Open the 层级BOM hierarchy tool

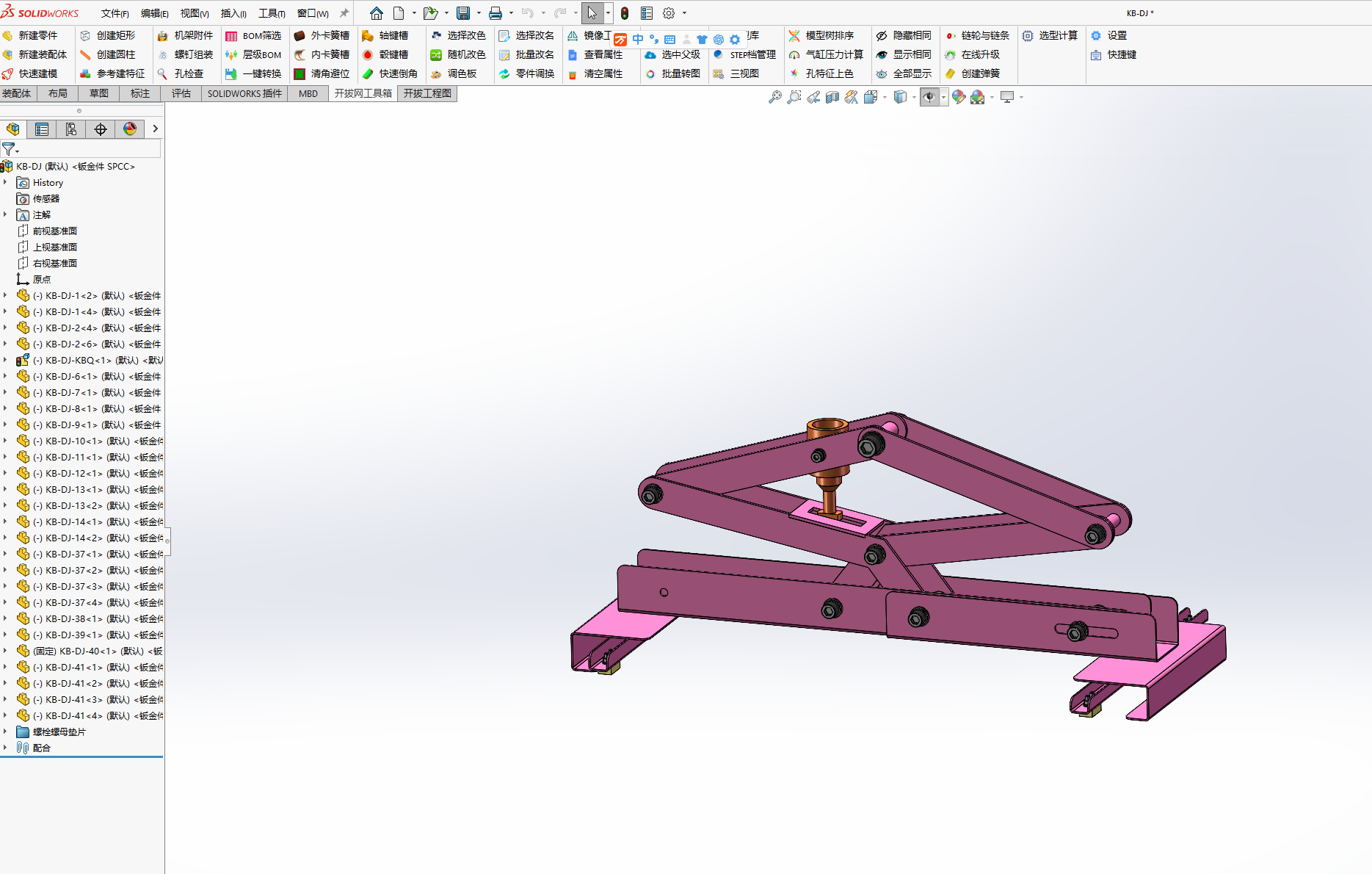click(x=254, y=54)
